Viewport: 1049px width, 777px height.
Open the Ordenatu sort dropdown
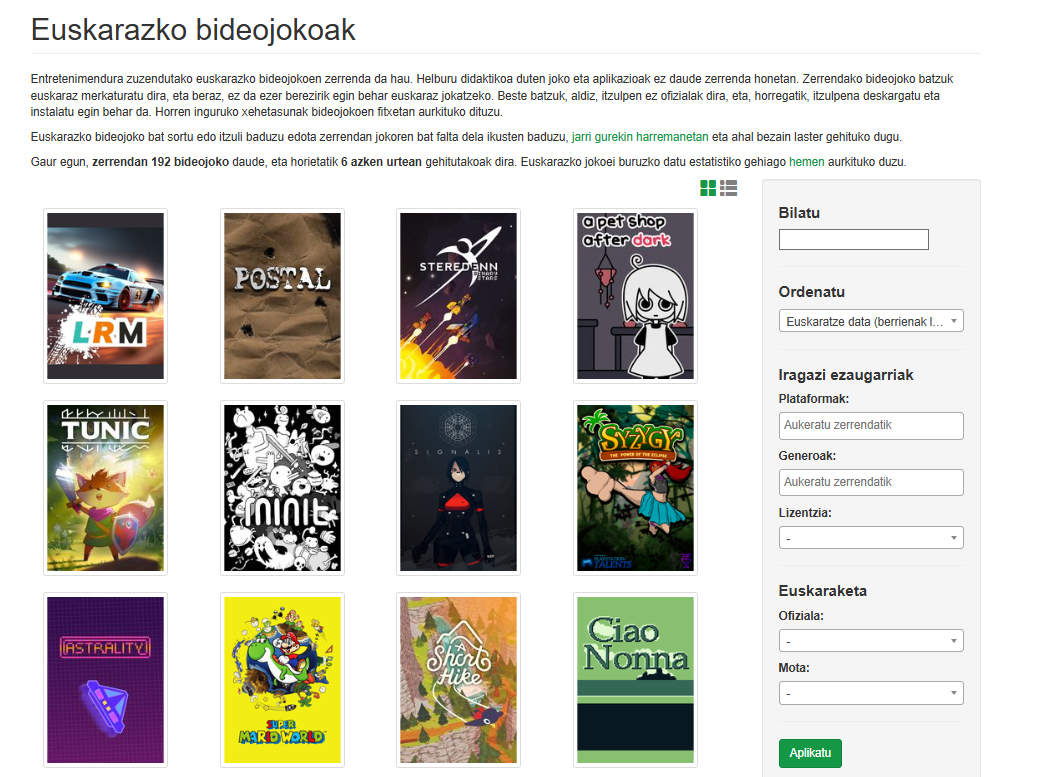pos(871,321)
